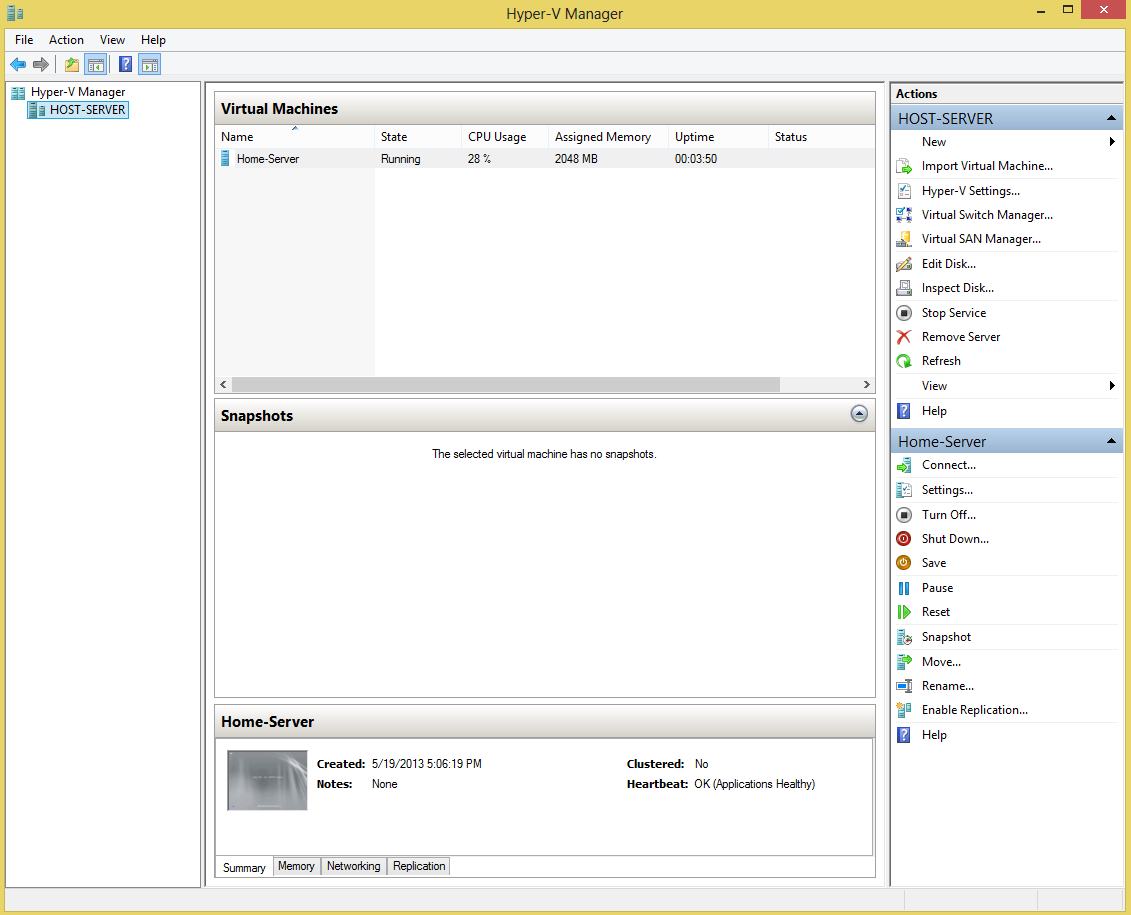Open the Help menu in the menu bar
Image resolution: width=1131 pixels, height=915 pixels.
pyautogui.click(x=154, y=40)
